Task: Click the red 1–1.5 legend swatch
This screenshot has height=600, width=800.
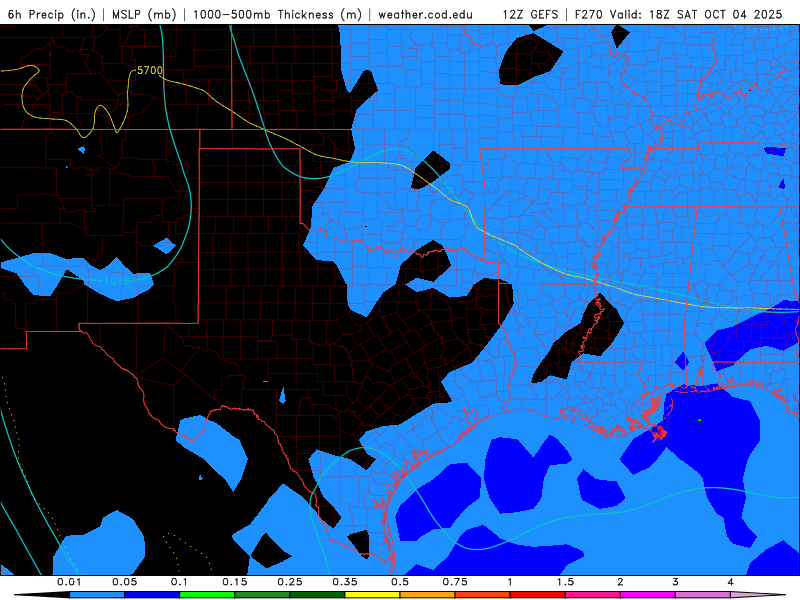Action: [x=538, y=595]
